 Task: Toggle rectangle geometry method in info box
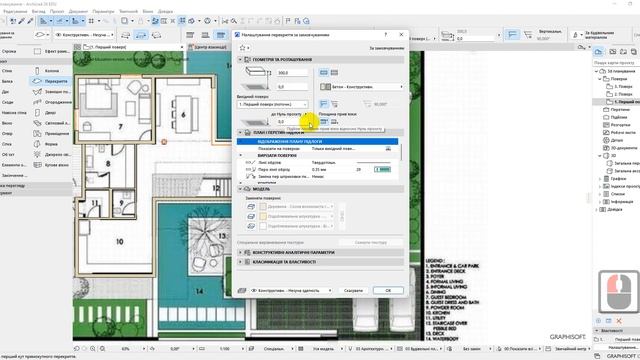pyautogui.click(x=141, y=35)
